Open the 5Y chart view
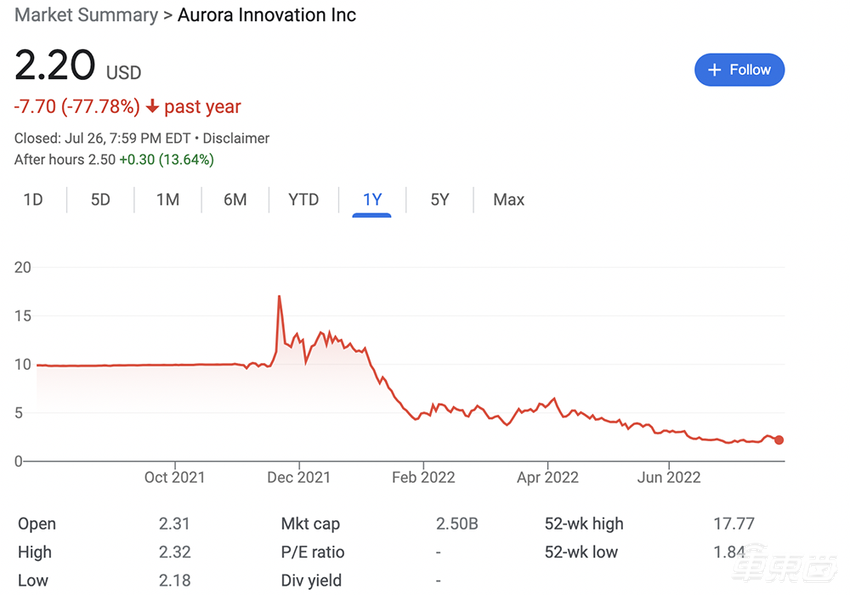The height and width of the screenshot is (595, 850). tap(440, 200)
